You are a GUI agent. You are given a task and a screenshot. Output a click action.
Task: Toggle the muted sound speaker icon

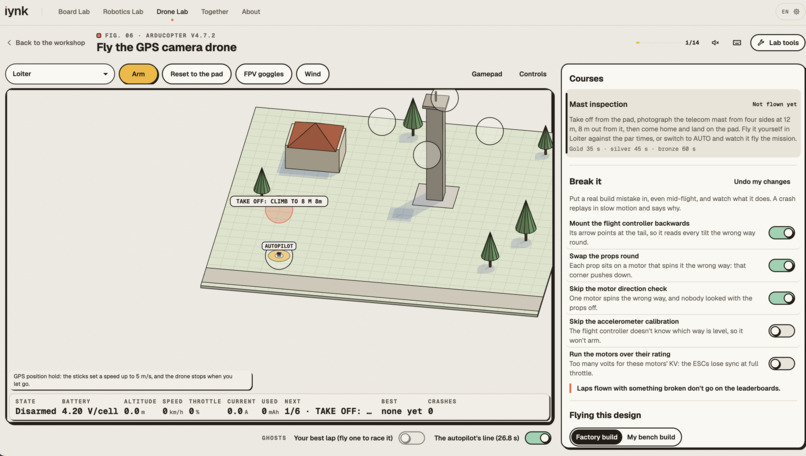point(715,43)
